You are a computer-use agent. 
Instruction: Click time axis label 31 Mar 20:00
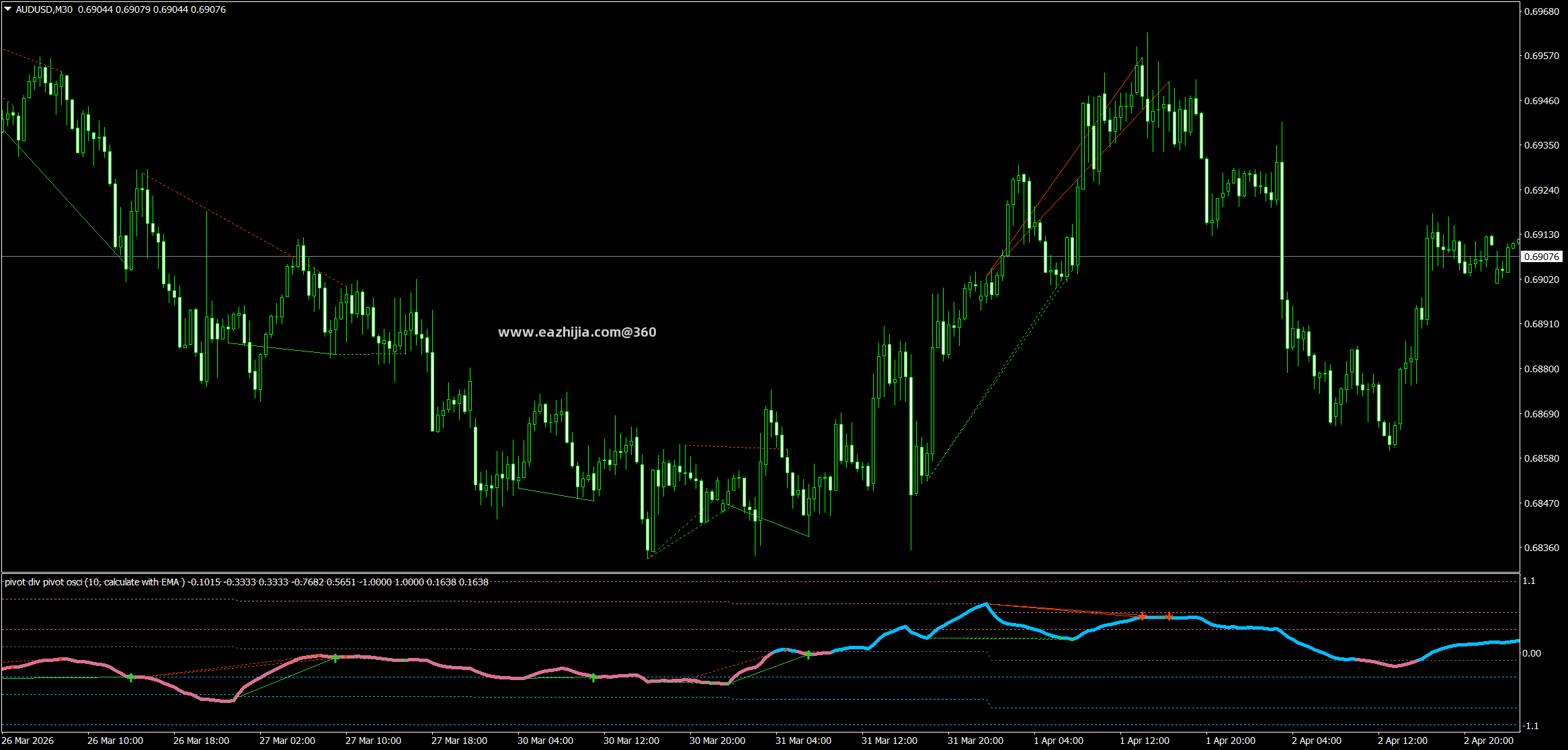975,741
